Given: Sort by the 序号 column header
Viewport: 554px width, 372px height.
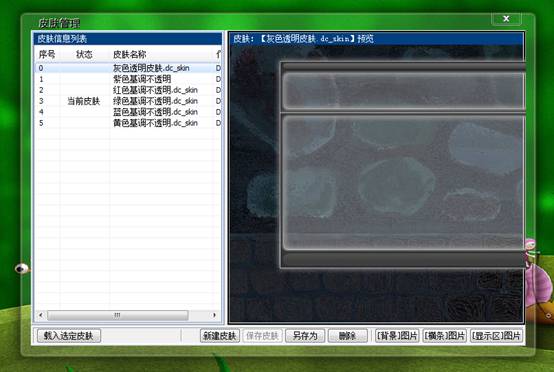Looking at the screenshot, I should click(x=47, y=54).
